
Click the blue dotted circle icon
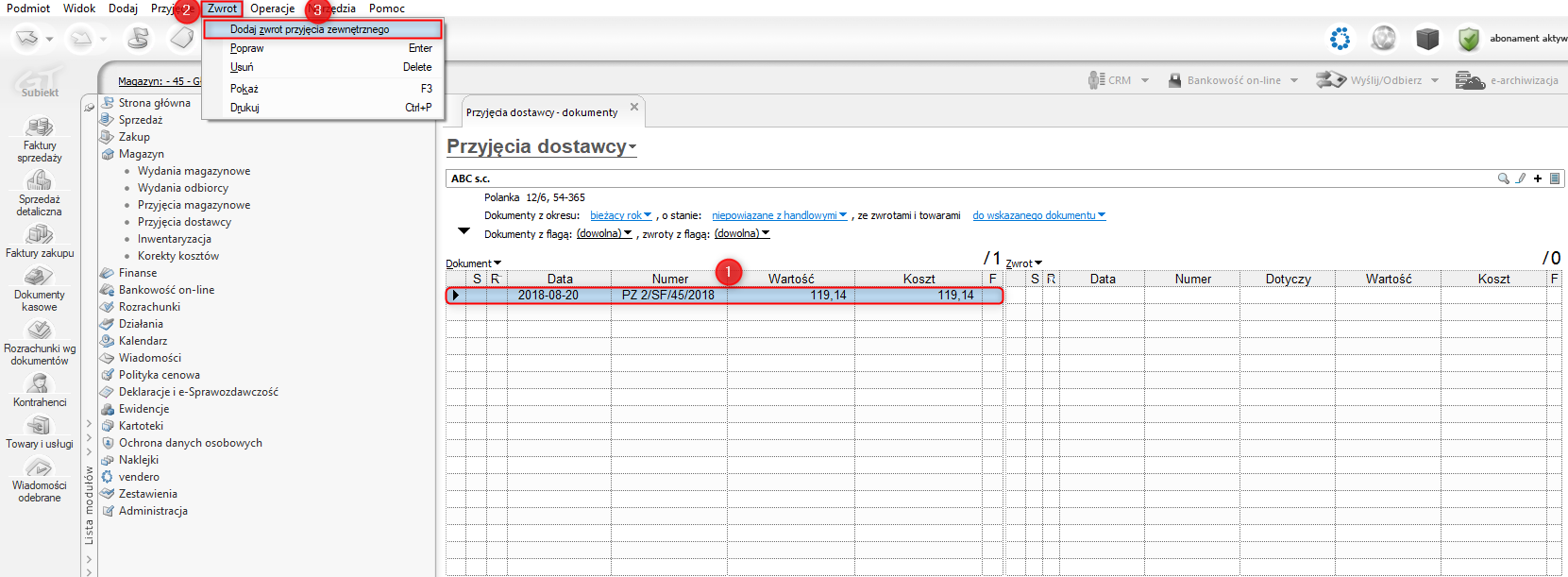(x=1340, y=39)
